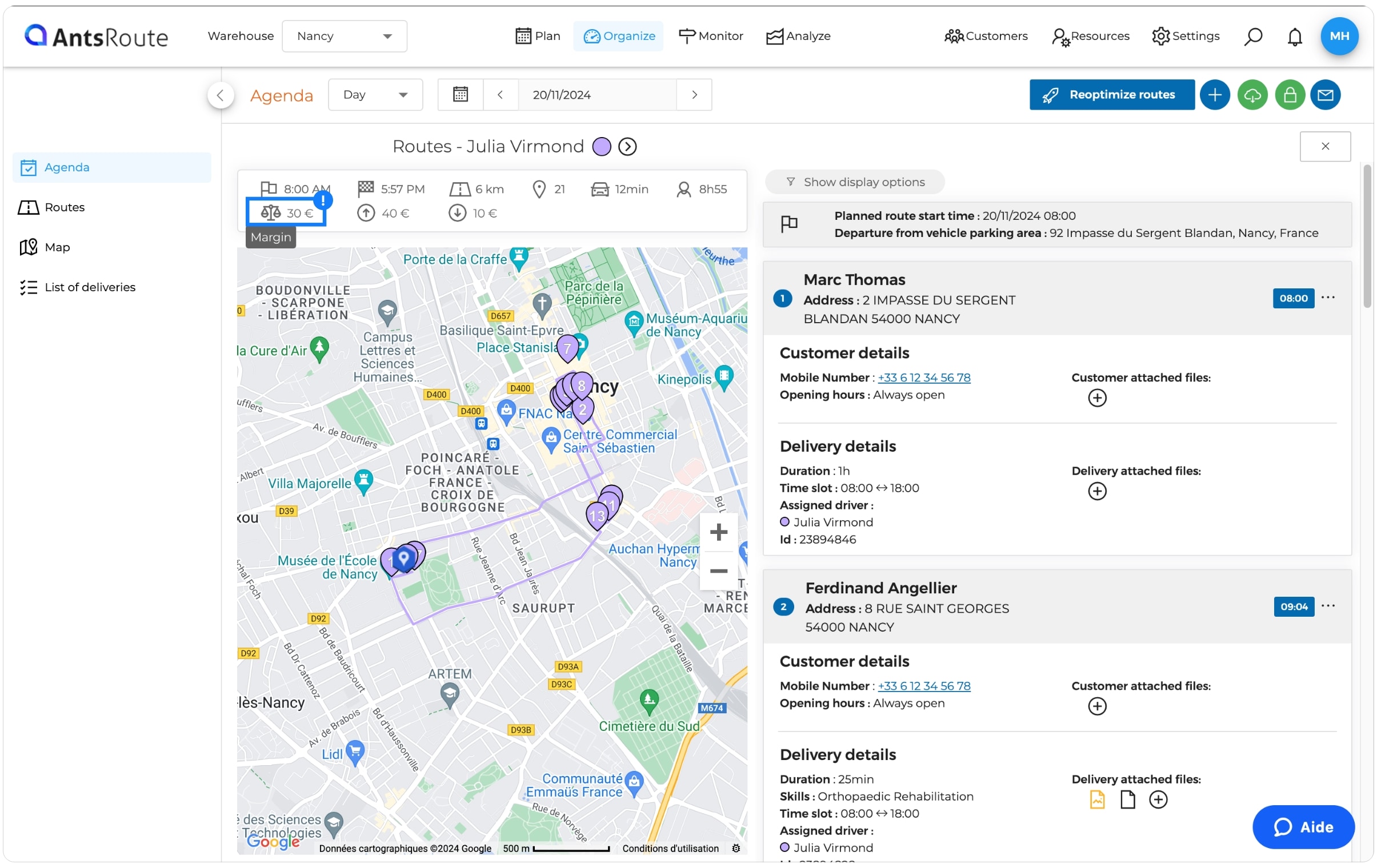Open the search magnifier icon
The height and width of the screenshot is (868, 1377).
pos(1253,37)
